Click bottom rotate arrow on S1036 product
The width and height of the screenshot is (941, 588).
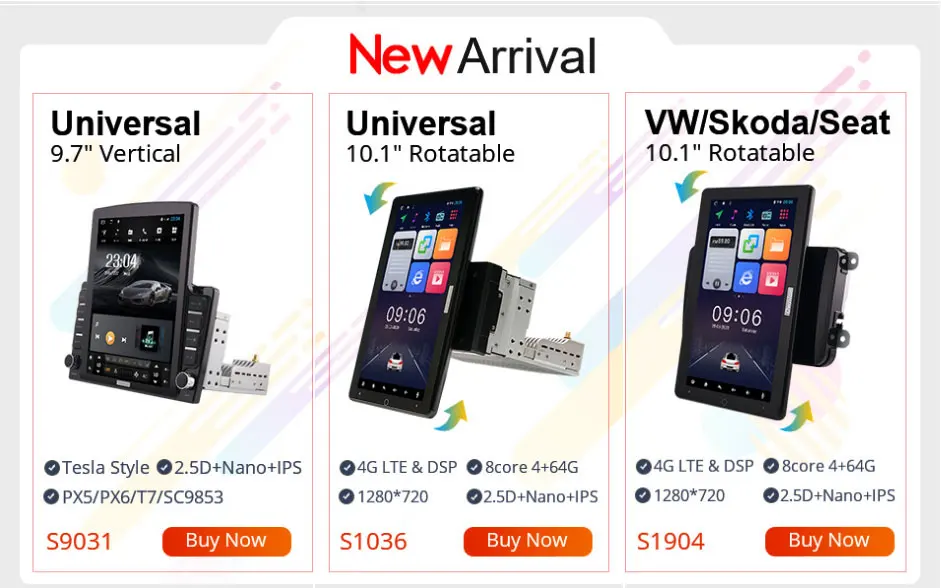451,416
